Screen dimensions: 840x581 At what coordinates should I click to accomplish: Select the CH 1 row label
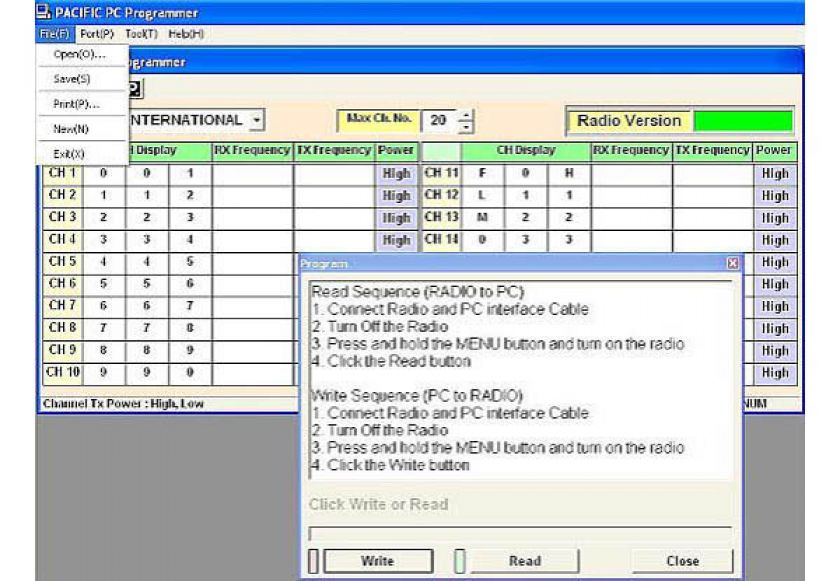point(63,173)
